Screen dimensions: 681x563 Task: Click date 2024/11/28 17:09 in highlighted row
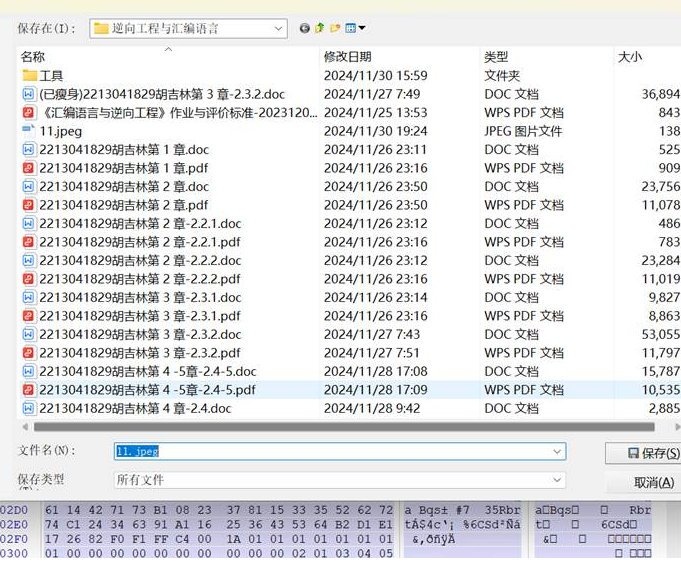376,390
